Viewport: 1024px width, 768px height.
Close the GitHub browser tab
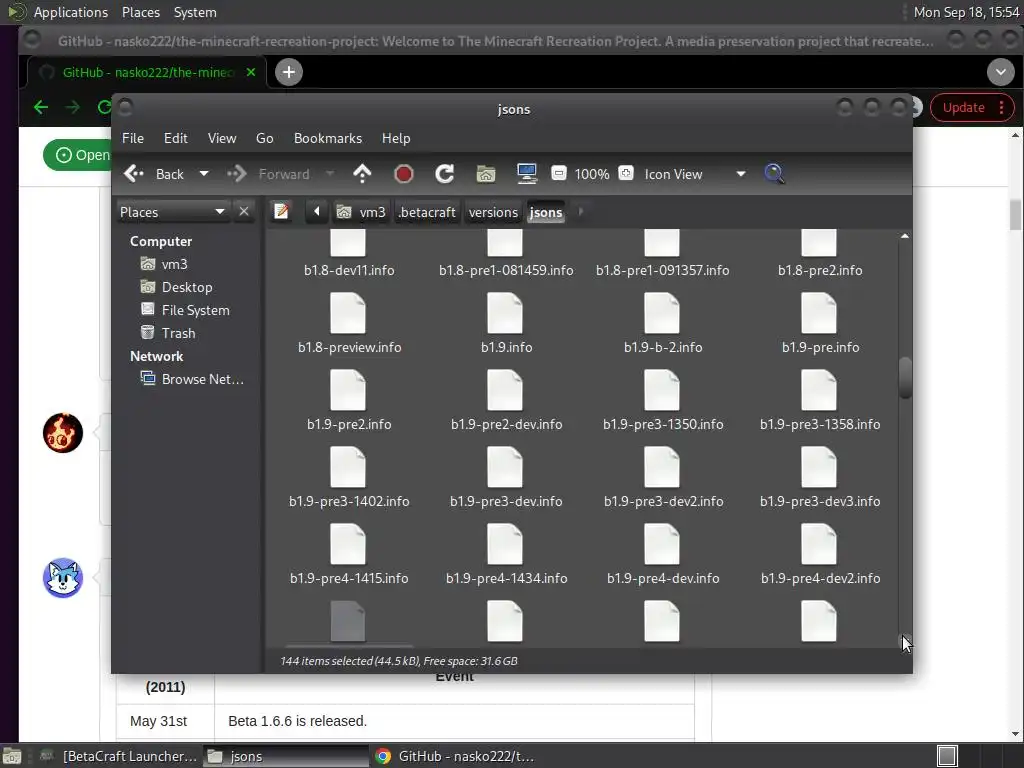tap(251, 72)
